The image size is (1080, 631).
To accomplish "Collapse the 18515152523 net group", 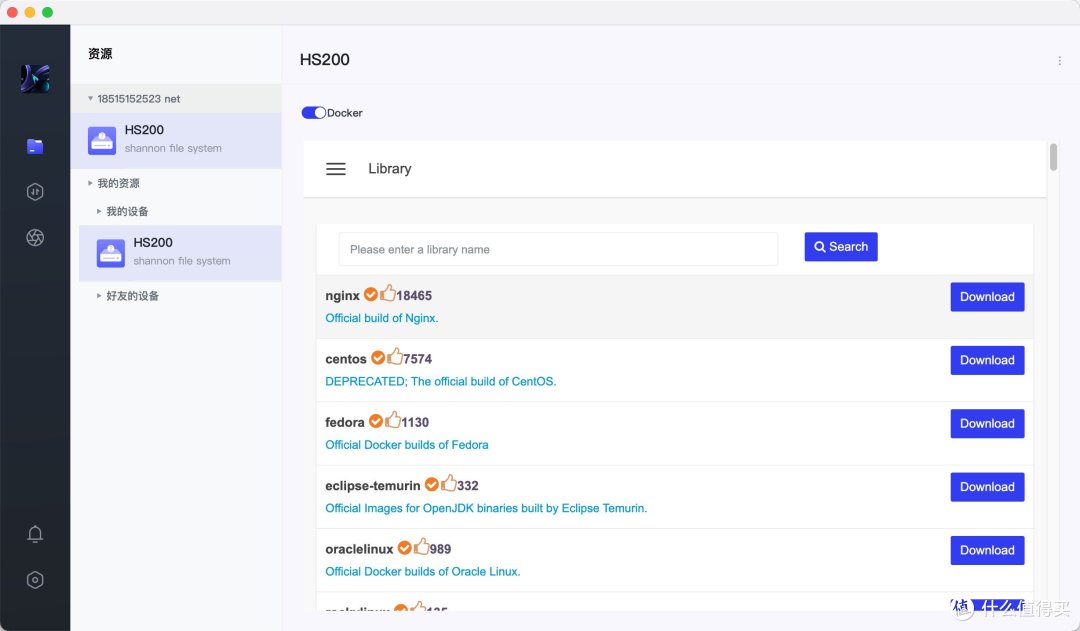I will click(90, 99).
